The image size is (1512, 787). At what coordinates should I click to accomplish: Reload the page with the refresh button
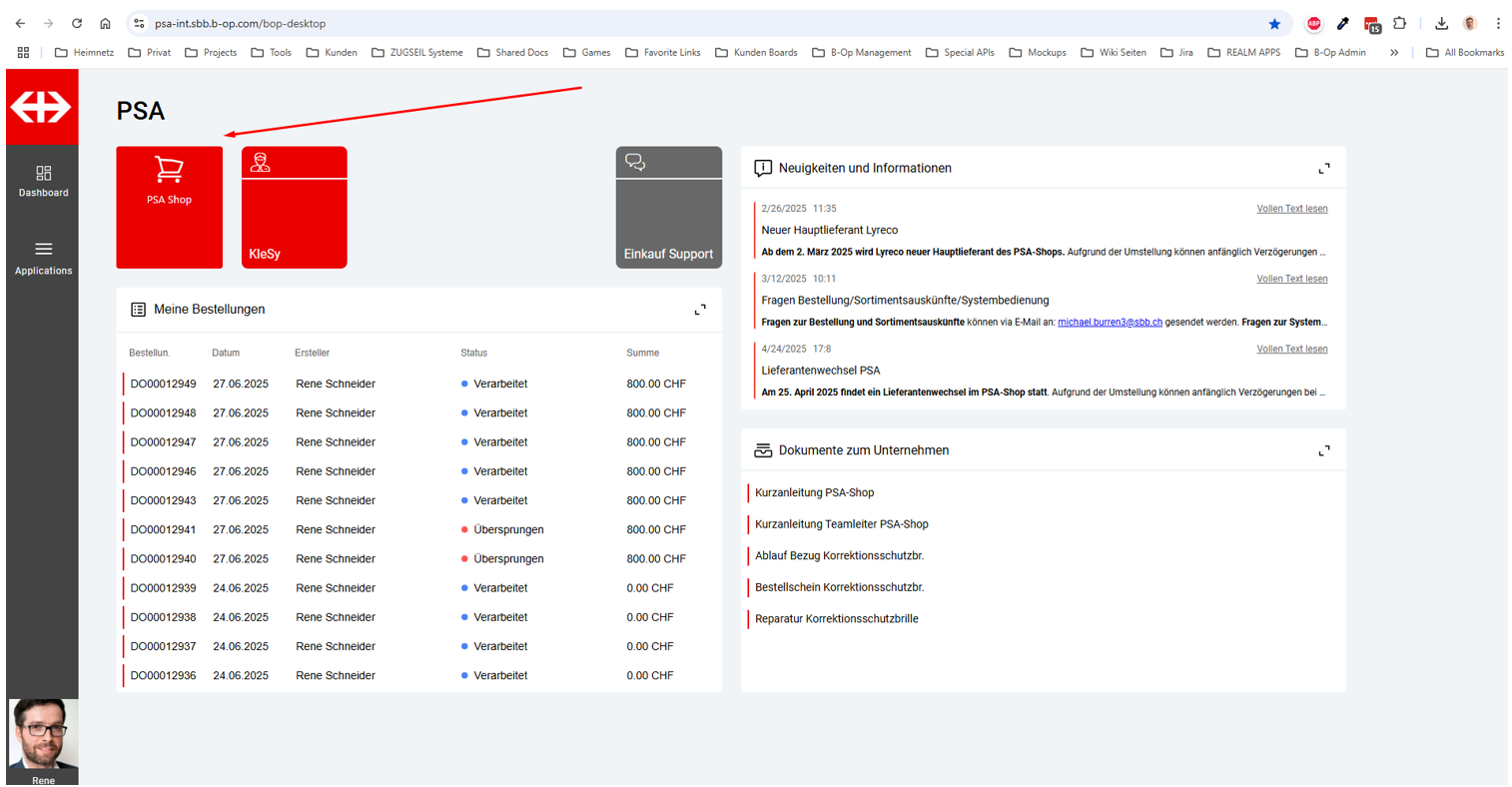[x=77, y=24]
